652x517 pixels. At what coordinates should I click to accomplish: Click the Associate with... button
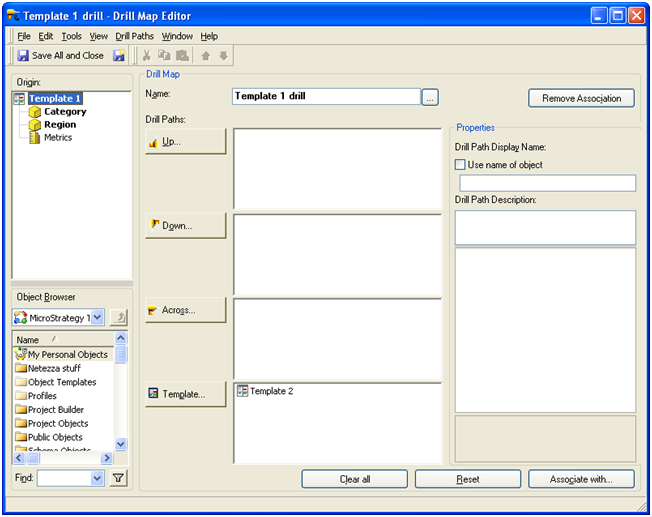pyautogui.click(x=581, y=479)
